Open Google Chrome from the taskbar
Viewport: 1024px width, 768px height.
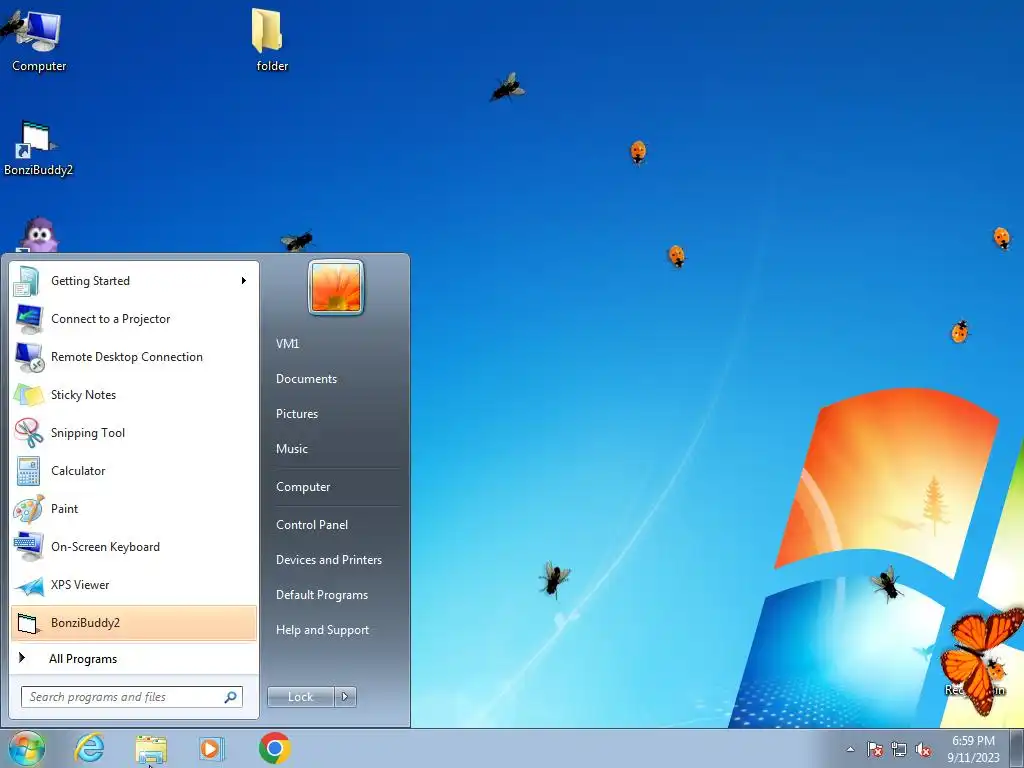coord(274,748)
